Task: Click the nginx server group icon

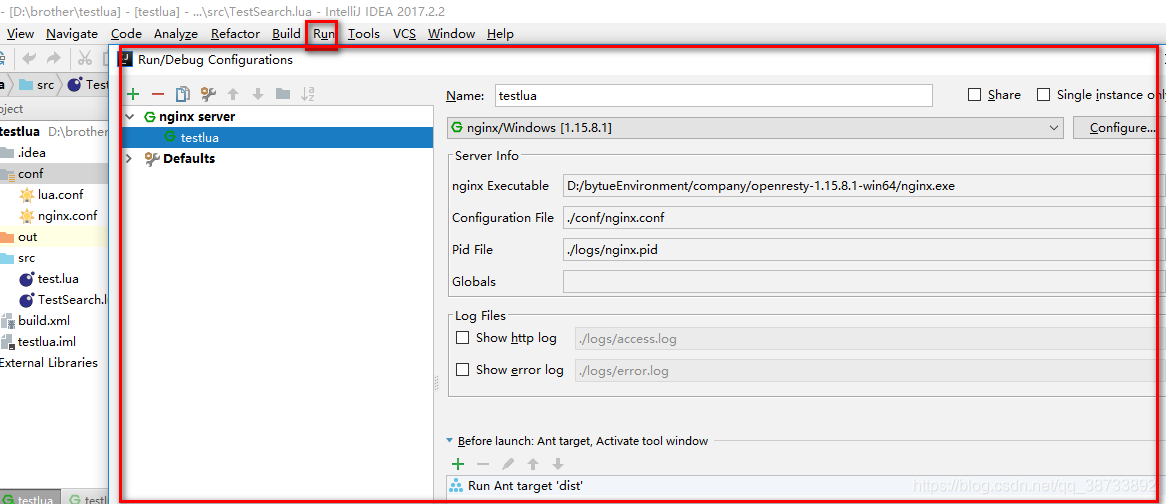Action: click(x=149, y=117)
